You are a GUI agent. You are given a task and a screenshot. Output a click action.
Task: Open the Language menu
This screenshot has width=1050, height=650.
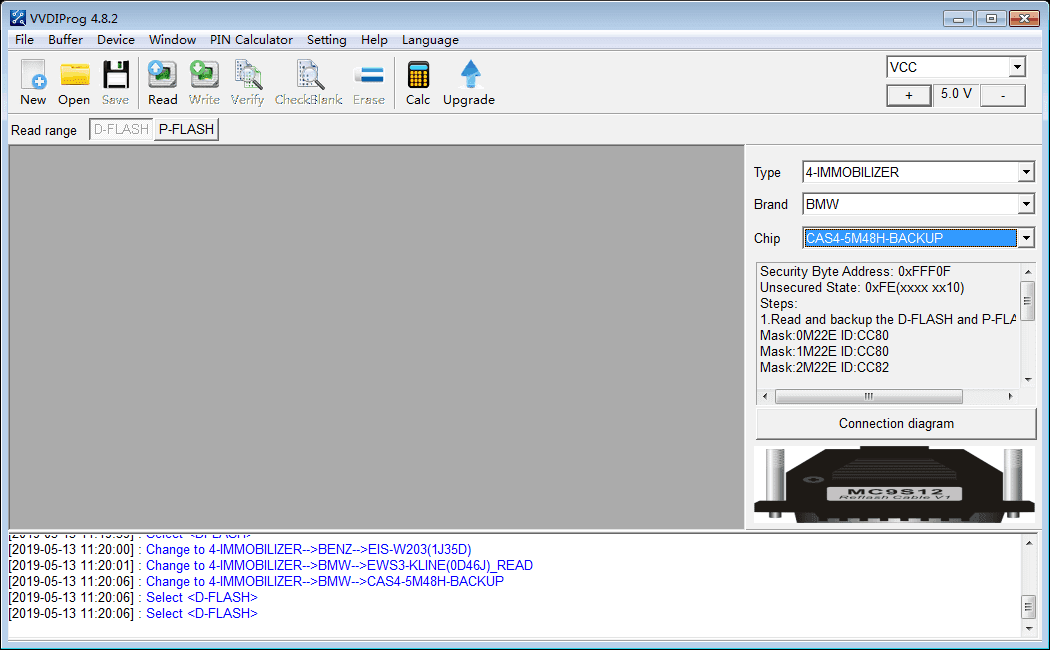point(430,39)
